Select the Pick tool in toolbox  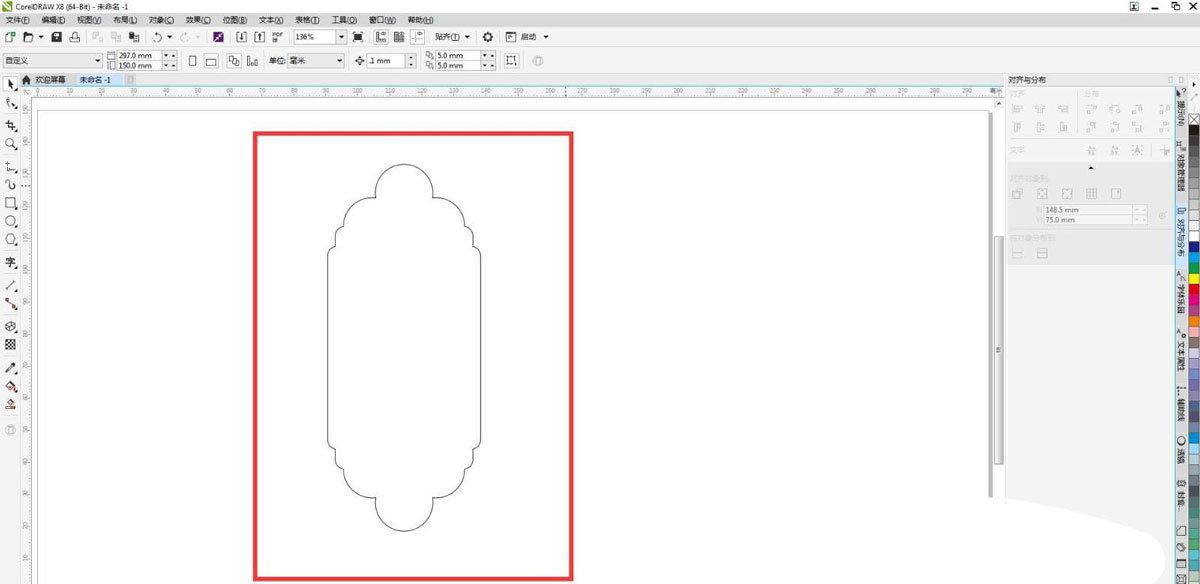(11, 84)
